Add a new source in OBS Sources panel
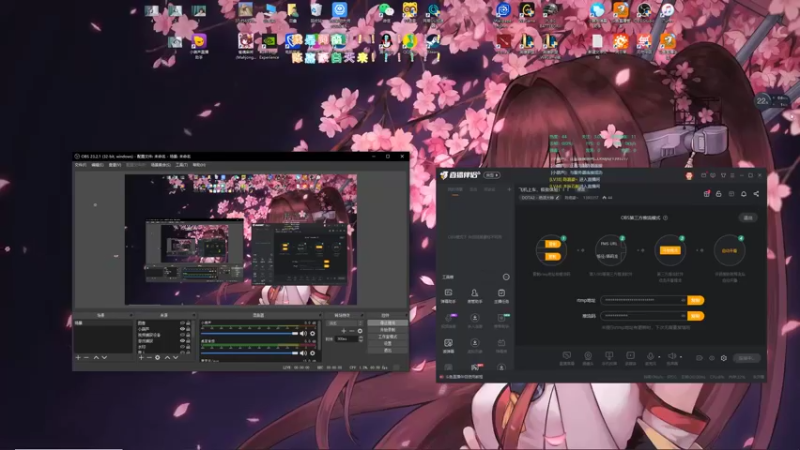Viewport: 800px width, 450px height. pos(141,358)
